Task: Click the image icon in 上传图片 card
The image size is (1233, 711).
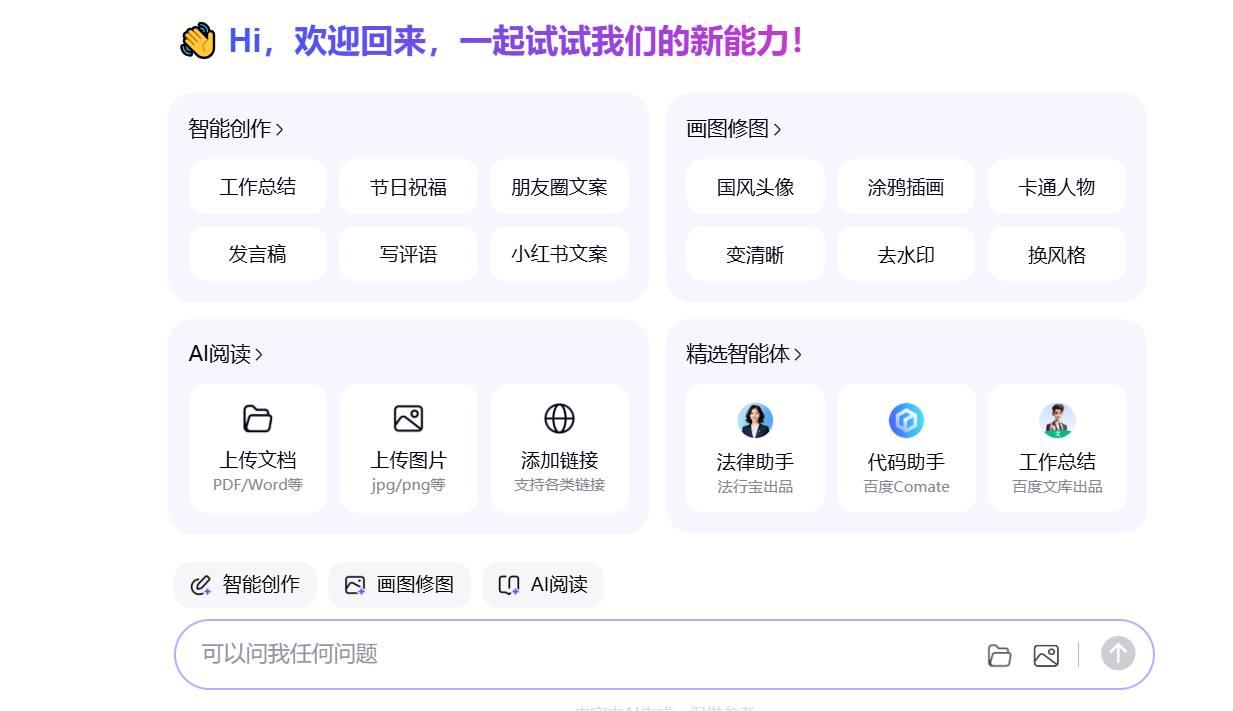Action: coord(409,418)
